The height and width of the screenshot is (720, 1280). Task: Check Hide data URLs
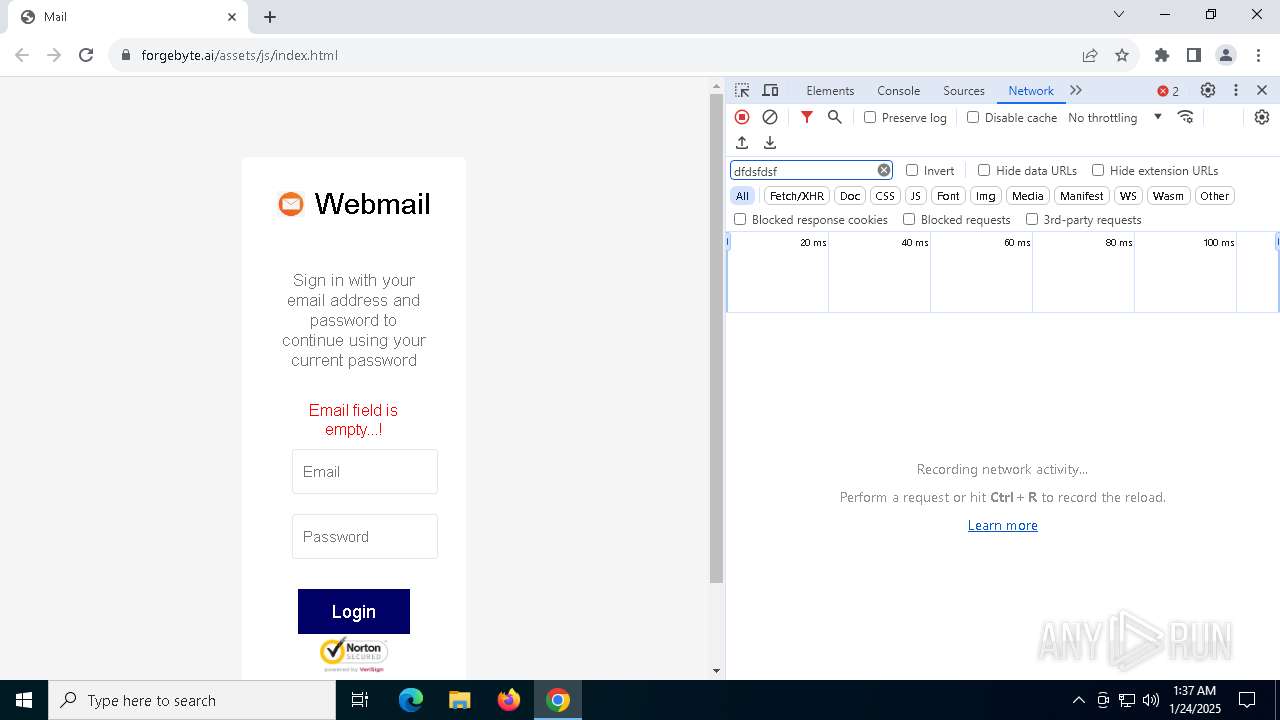[x=984, y=170]
